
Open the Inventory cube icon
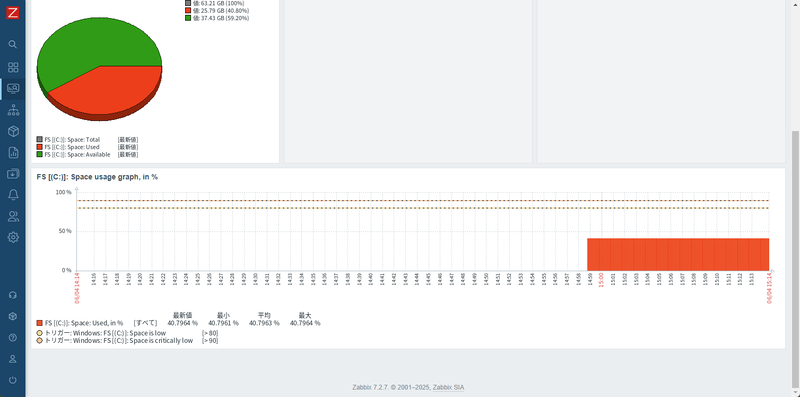(13, 131)
